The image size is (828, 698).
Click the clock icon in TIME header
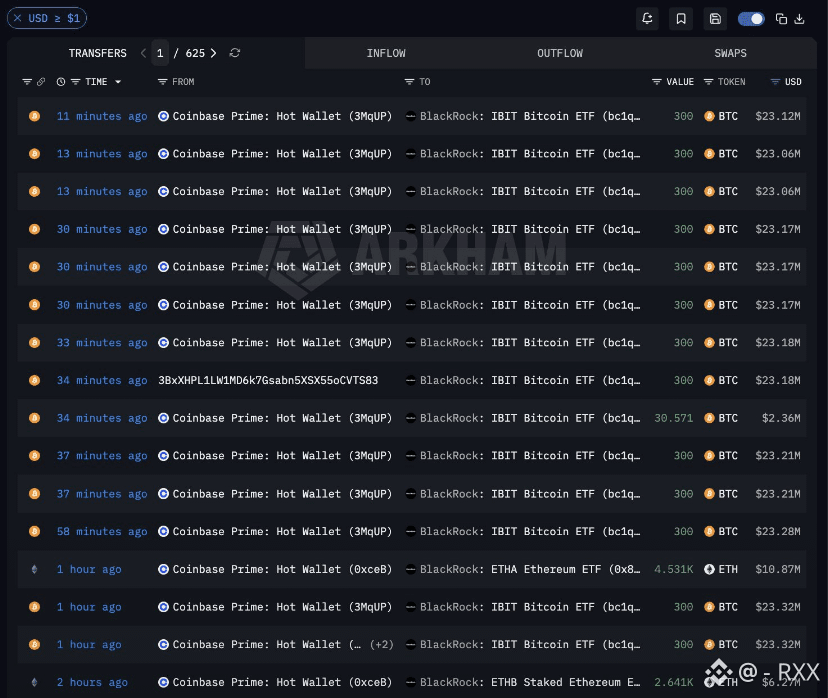(61, 82)
